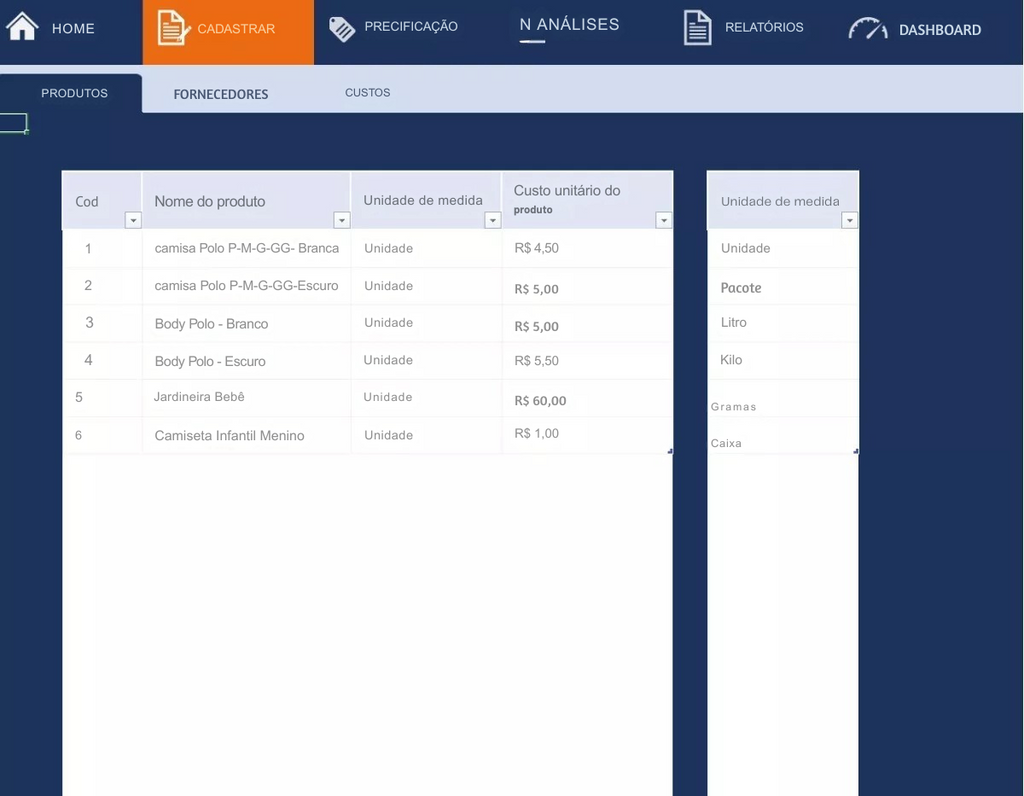Click the Home house icon
Image resolution: width=1024 pixels, height=796 pixels.
[22, 26]
